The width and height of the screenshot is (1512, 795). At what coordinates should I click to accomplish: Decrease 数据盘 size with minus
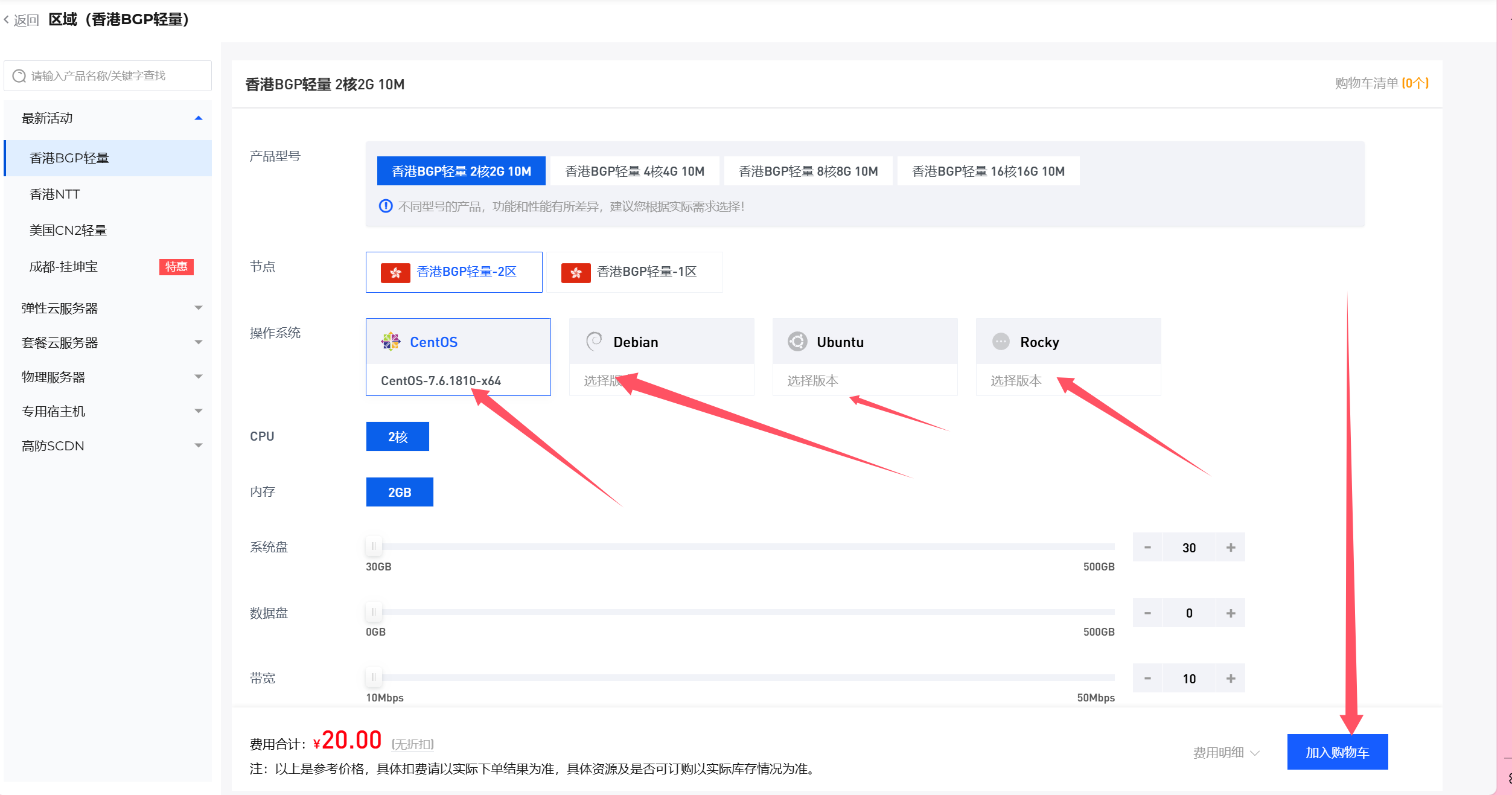point(1147,613)
